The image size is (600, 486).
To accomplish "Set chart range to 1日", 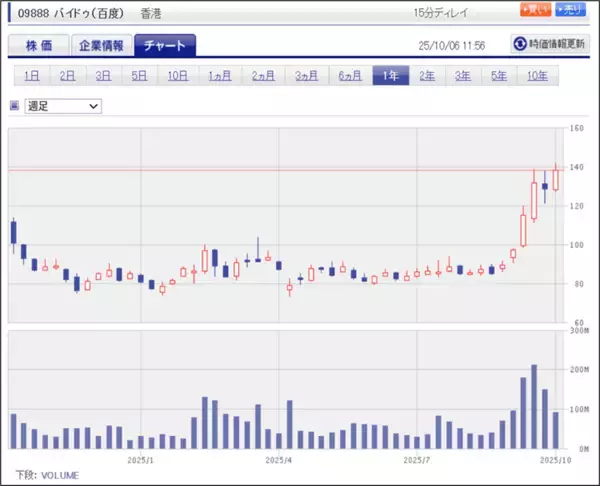I will (x=32, y=76).
